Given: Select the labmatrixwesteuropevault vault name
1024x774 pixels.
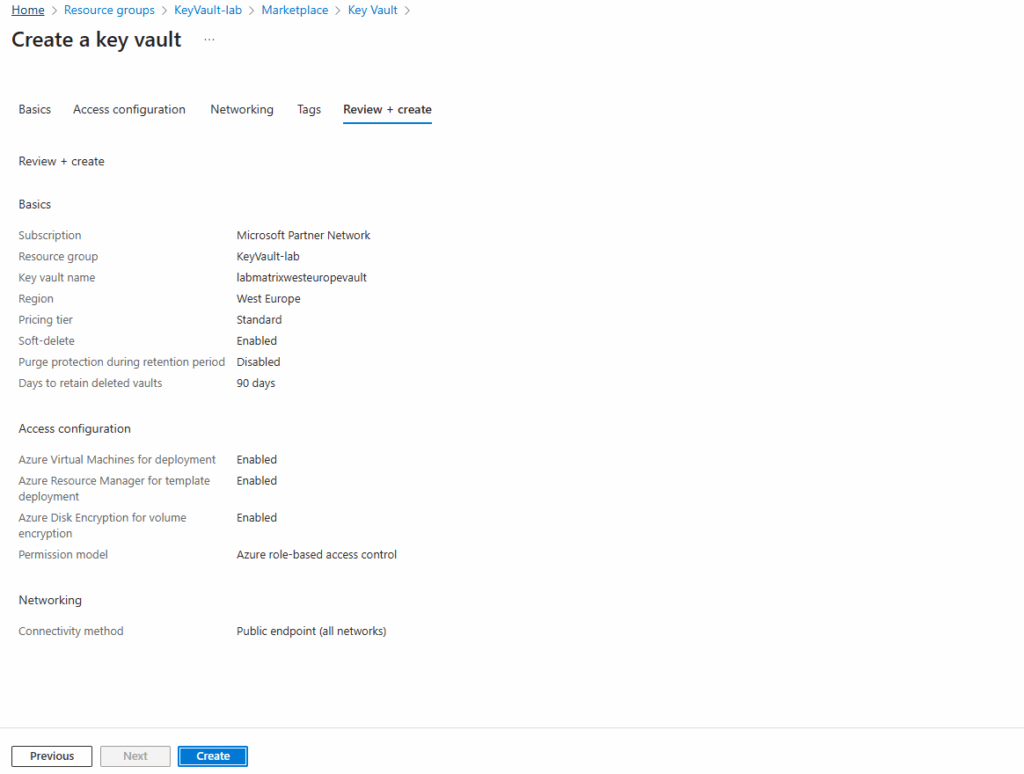Looking at the screenshot, I should pyautogui.click(x=301, y=277).
